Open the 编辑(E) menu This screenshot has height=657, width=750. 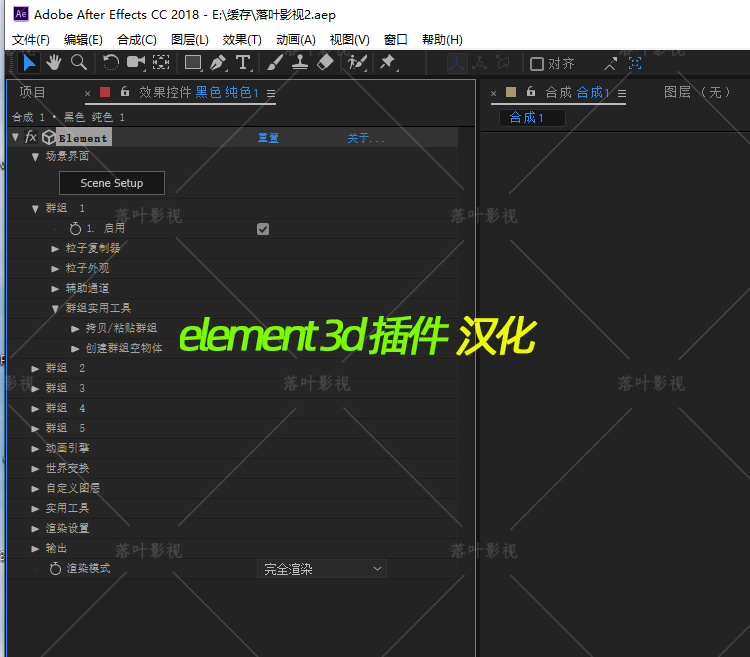[x=83, y=40]
